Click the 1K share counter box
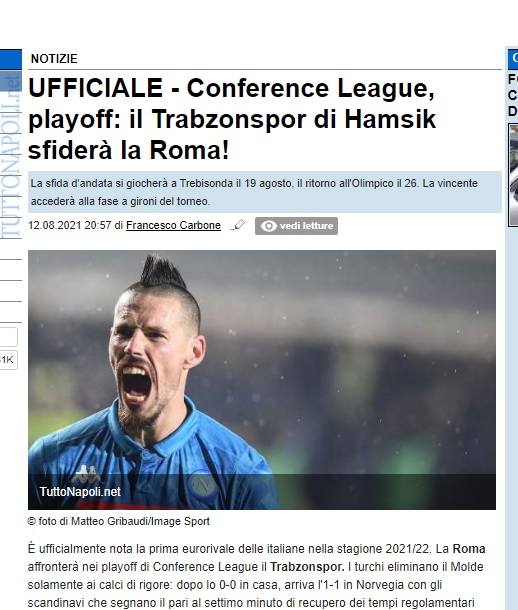Screen dimensions: 518x610 pos(8,360)
